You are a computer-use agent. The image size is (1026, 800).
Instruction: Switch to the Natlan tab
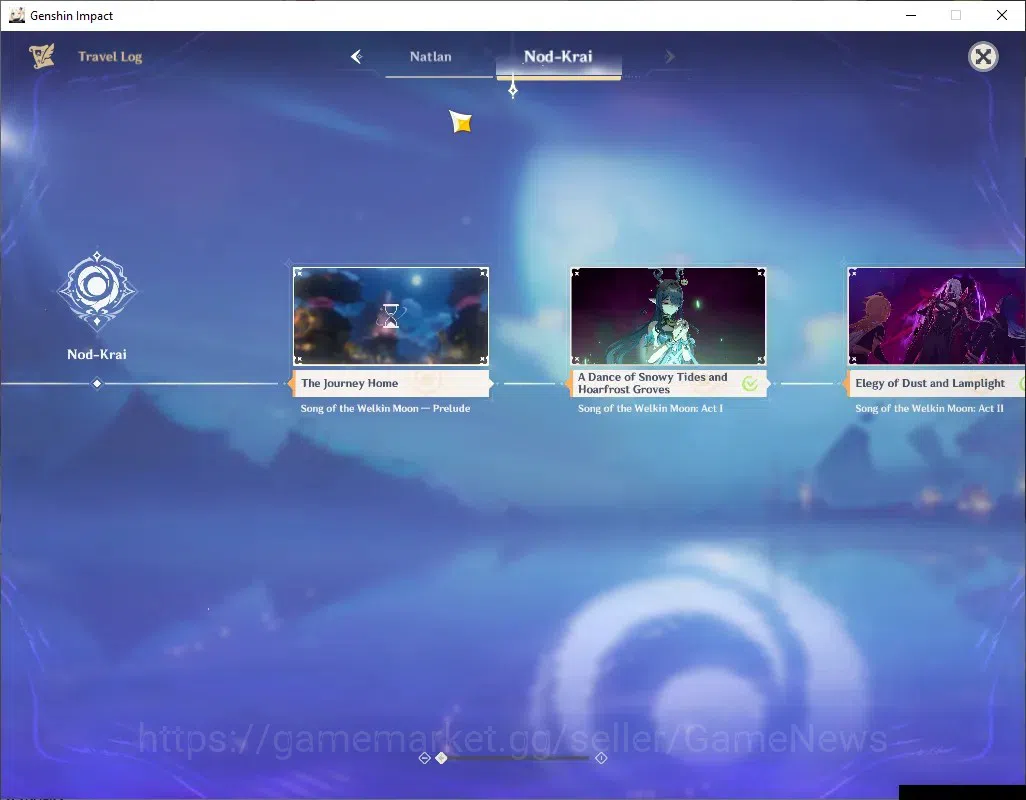coord(431,57)
